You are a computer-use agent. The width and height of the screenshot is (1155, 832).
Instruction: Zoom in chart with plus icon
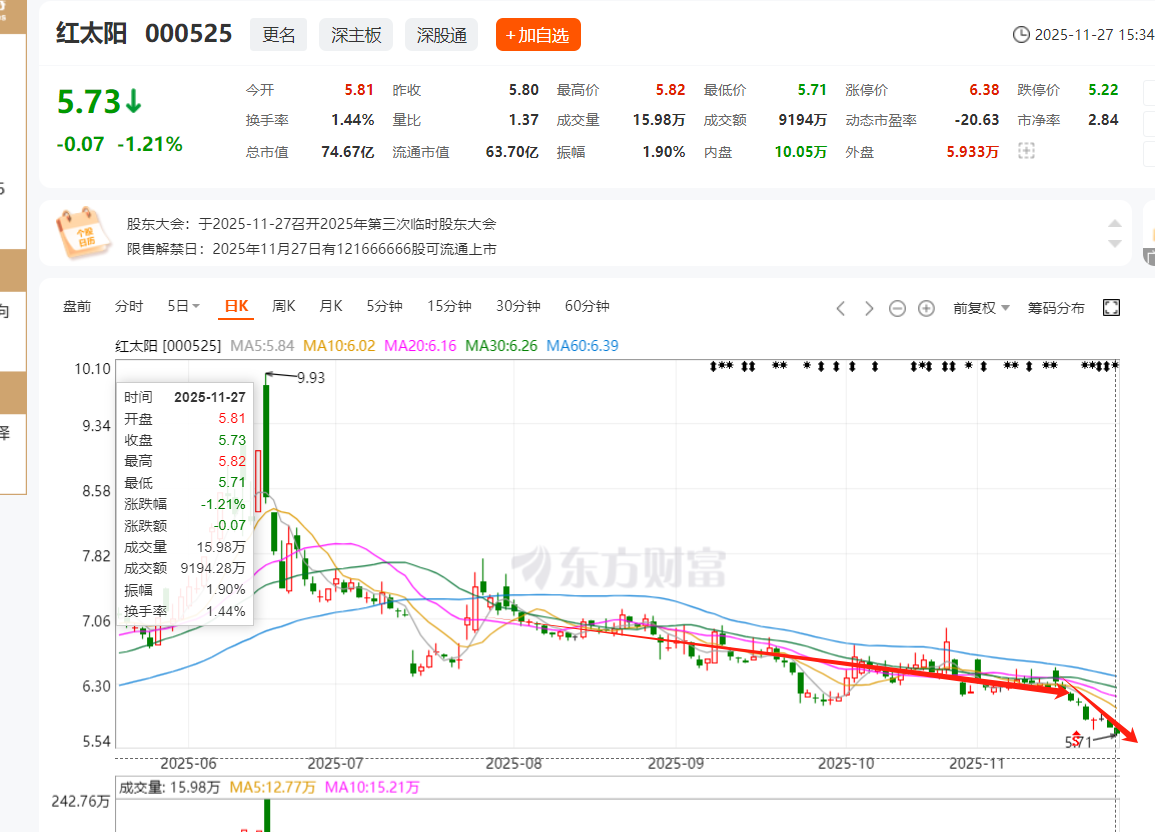tap(926, 309)
